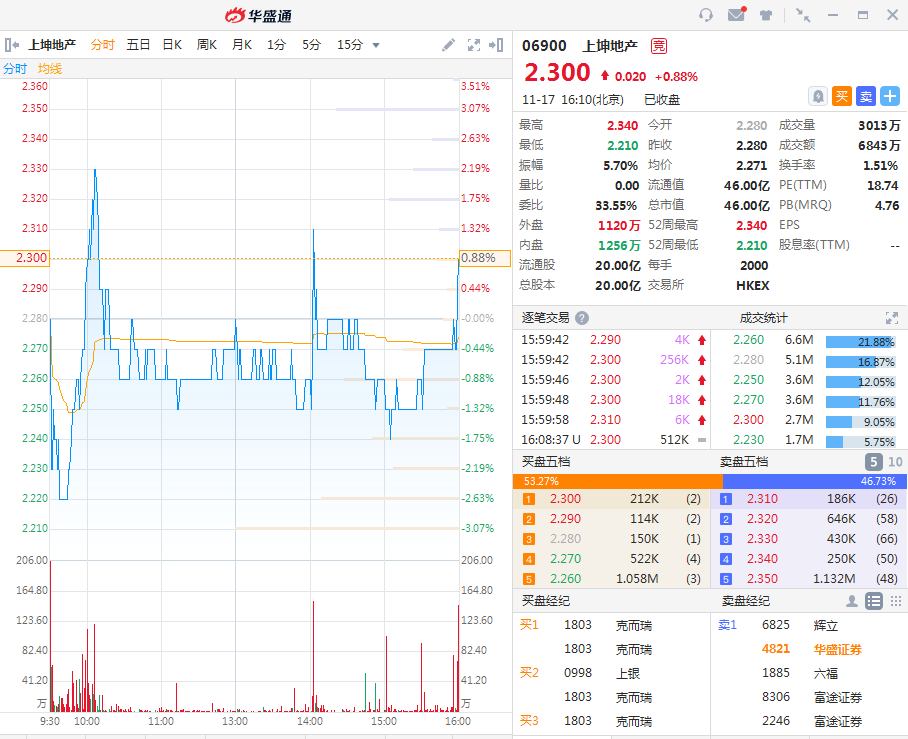Open the skin theme shirt icon
This screenshot has width=908, height=739.
coord(766,15)
